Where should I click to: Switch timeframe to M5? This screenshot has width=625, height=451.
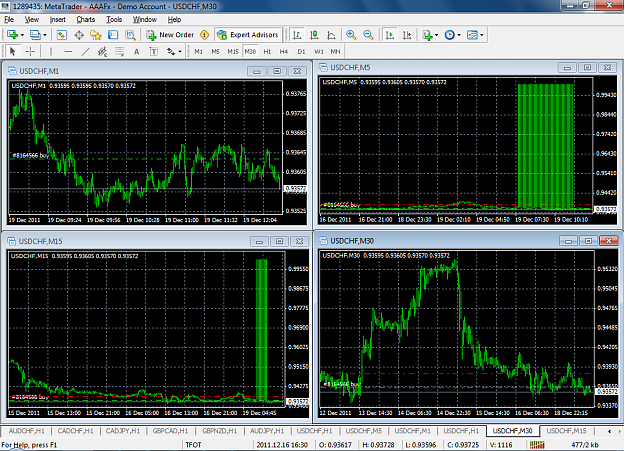click(x=216, y=51)
